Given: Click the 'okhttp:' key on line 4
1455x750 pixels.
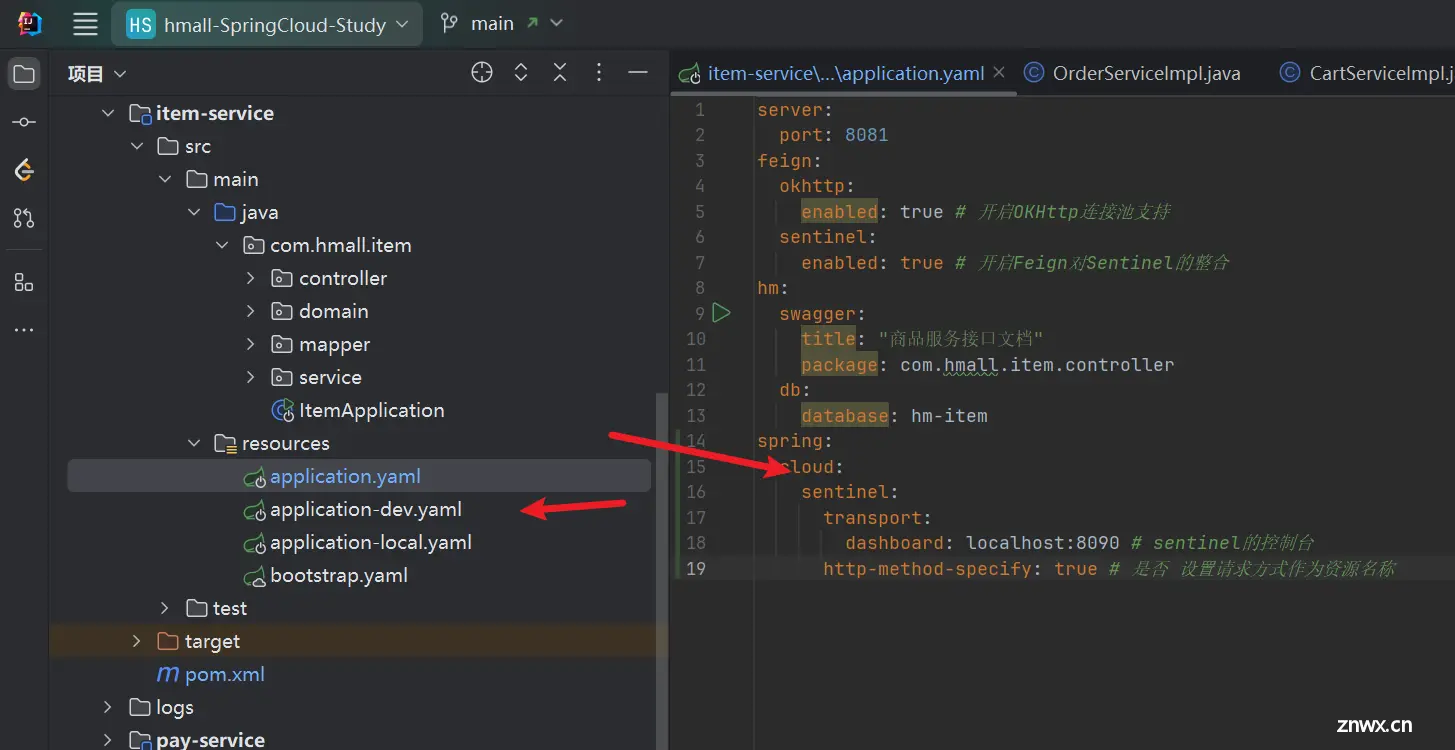Looking at the screenshot, I should 817,186.
